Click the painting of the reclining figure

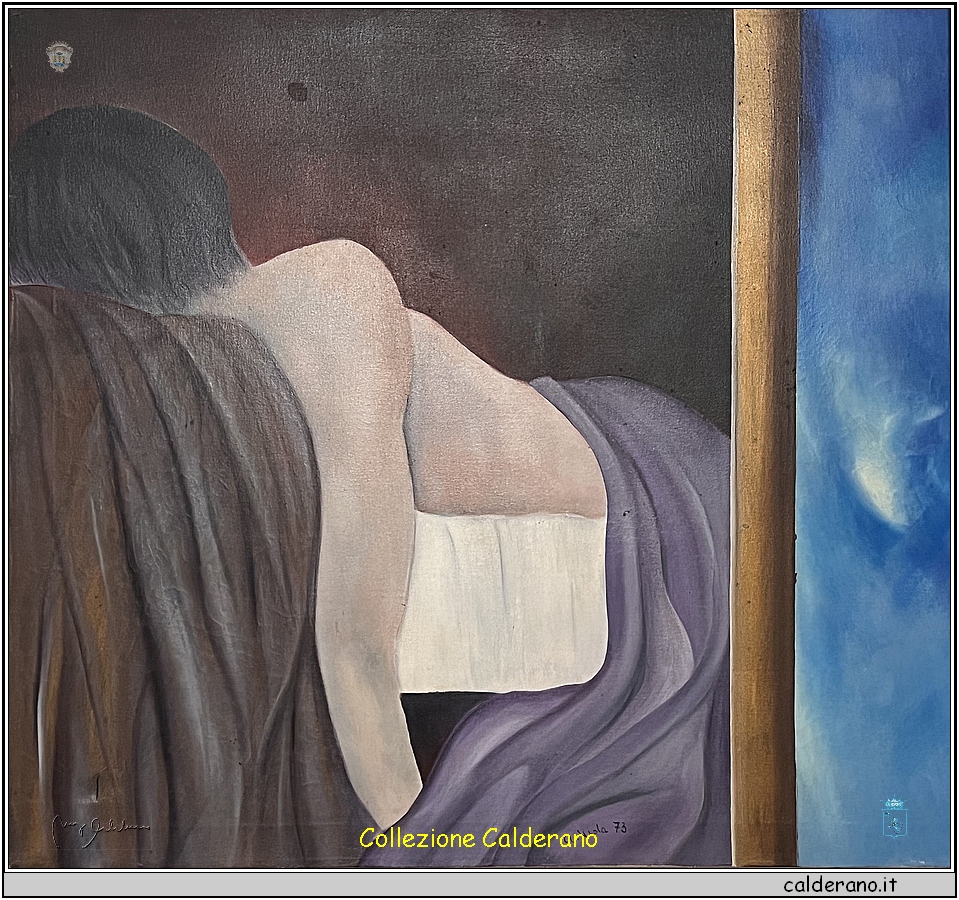479,437
